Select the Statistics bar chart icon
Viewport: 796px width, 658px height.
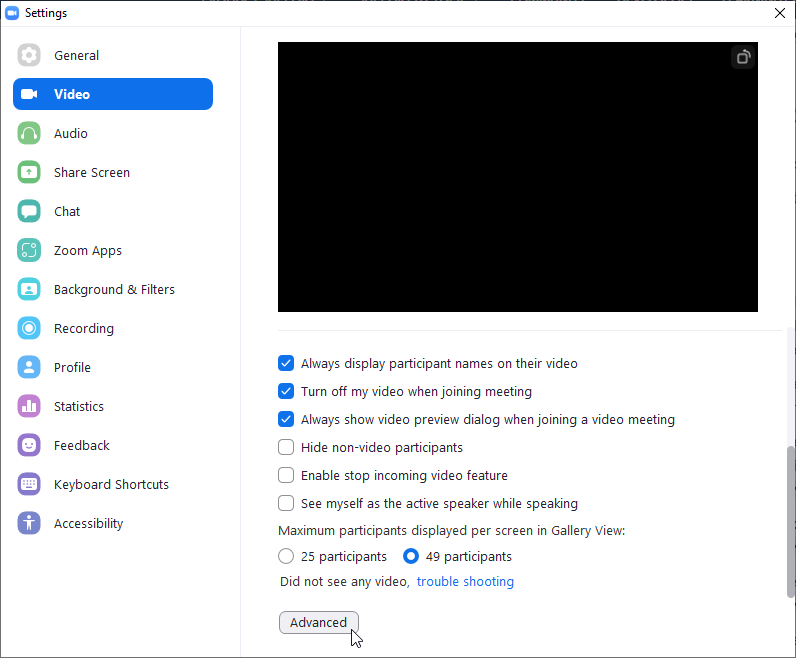[29, 406]
